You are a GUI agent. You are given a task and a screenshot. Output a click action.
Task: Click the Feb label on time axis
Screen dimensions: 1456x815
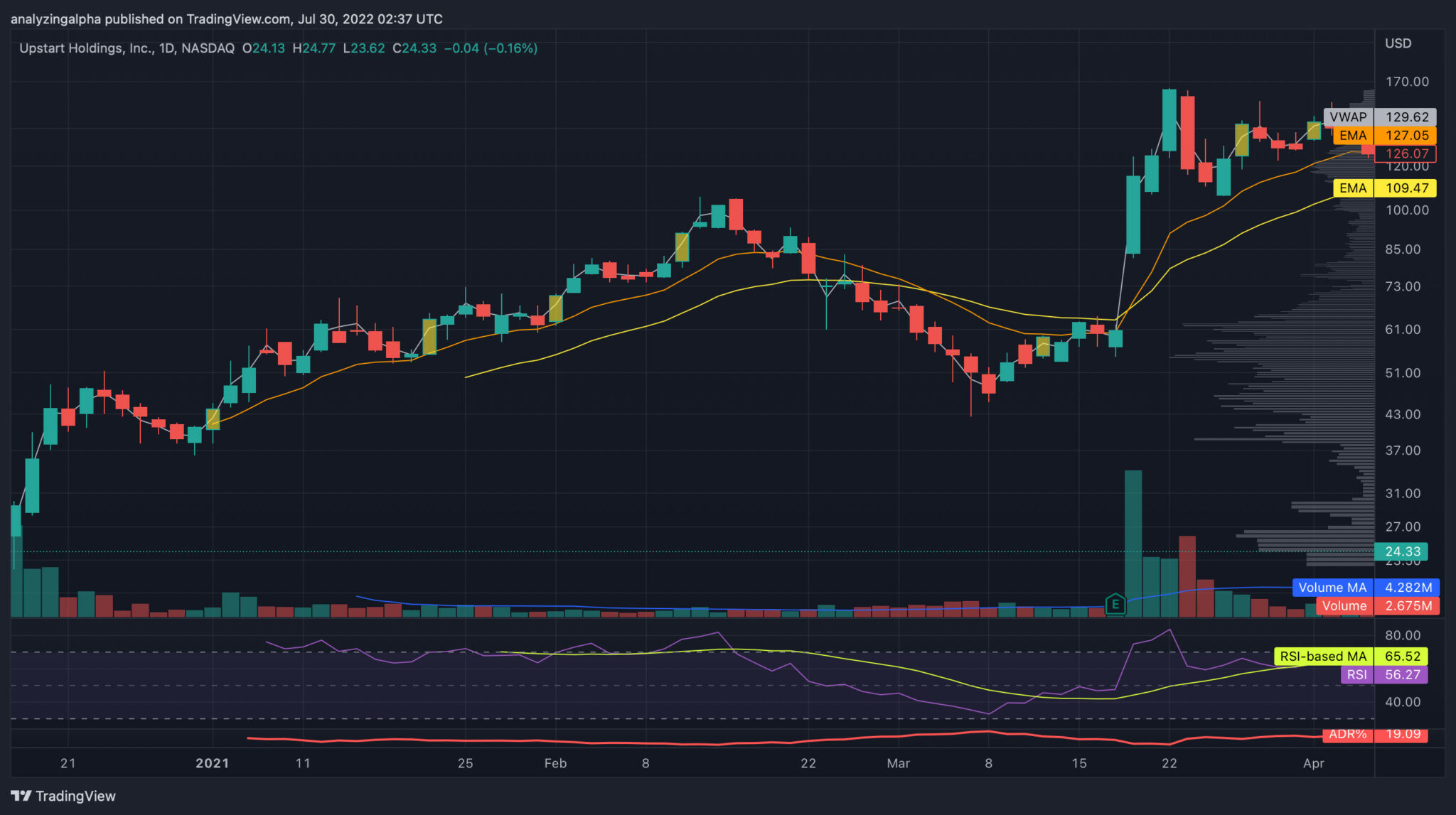pyautogui.click(x=555, y=763)
